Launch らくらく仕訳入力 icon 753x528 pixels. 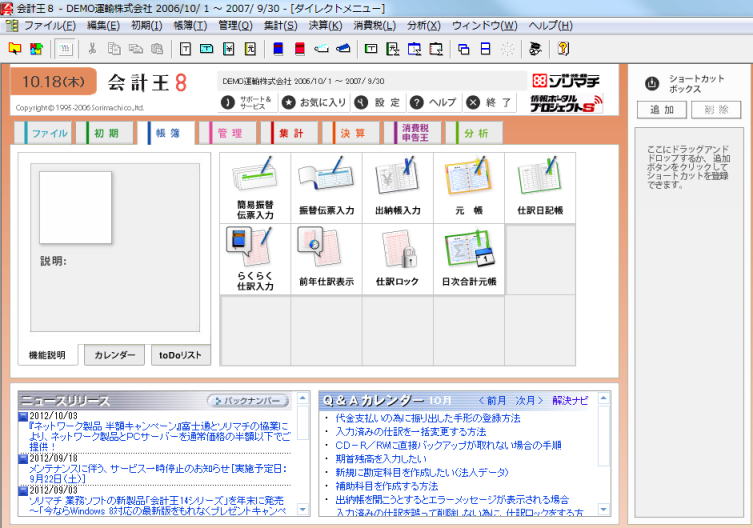[254, 258]
